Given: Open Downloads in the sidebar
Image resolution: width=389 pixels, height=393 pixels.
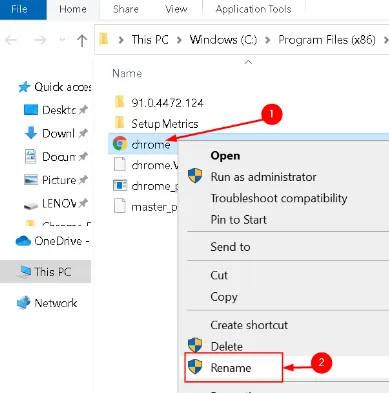Looking at the screenshot, I should pyautogui.click(x=58, y=133).
